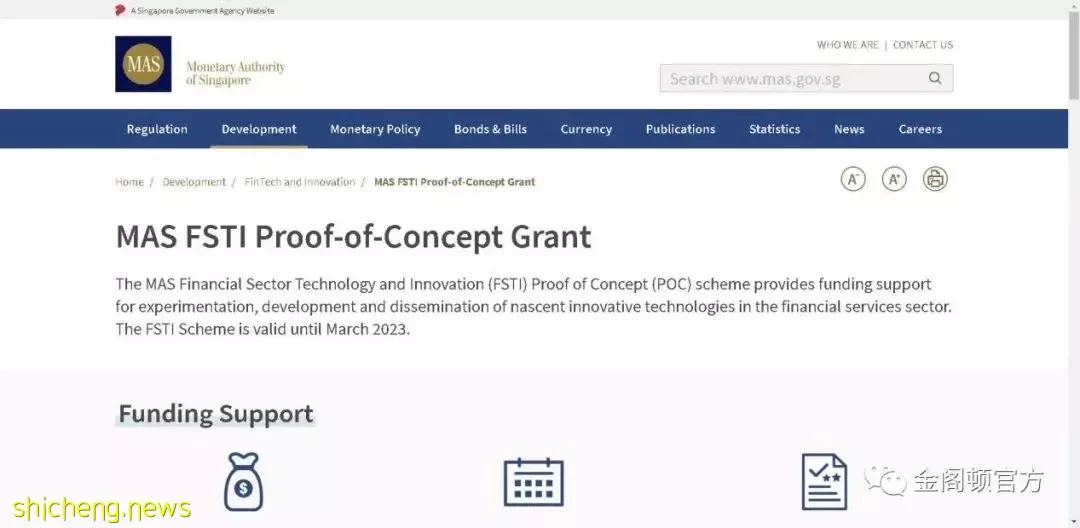Open the CONTACT US link
Screen dimensions: 1080x528
(923, 45)
